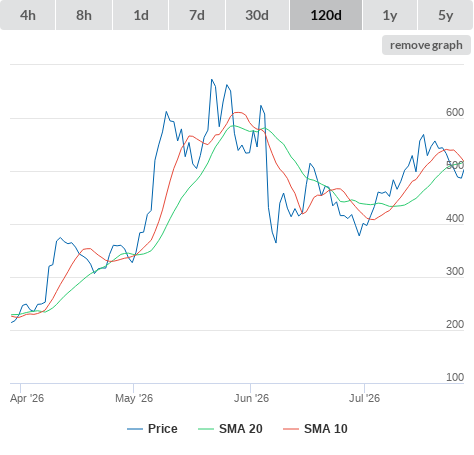Select the 30d range tab
This screenshot has width=474, height=455.
tap(257, 15)
